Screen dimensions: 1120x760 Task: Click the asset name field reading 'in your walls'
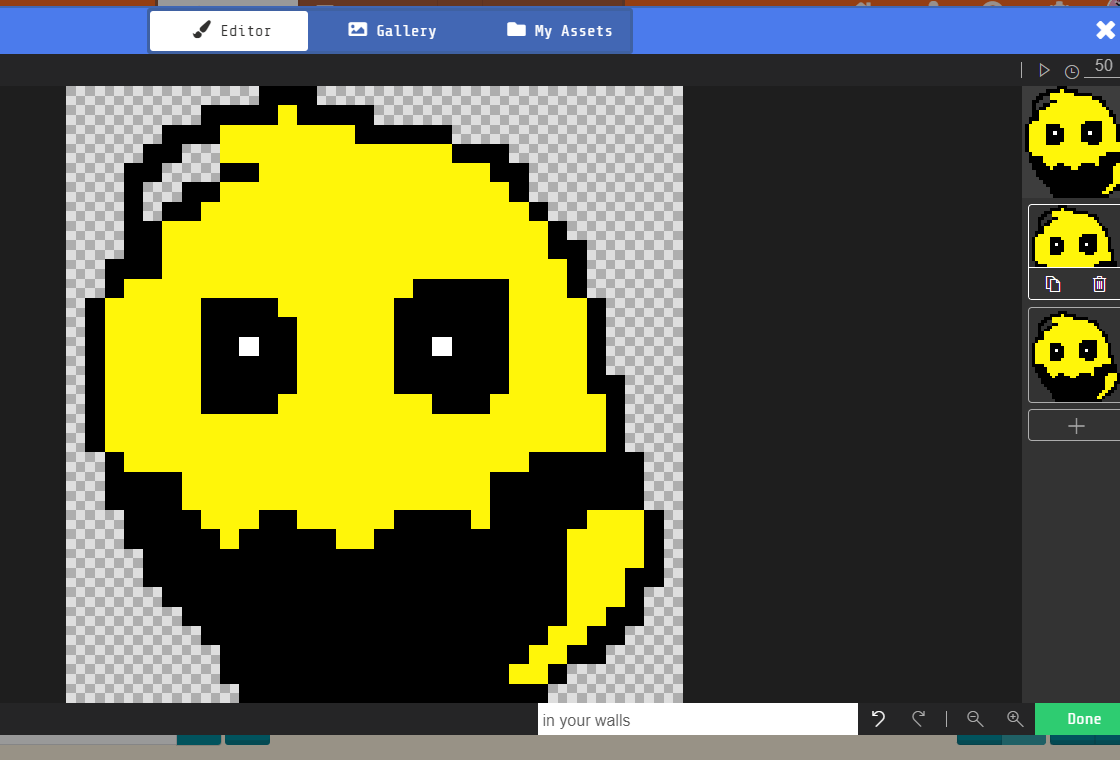point(697,719)
